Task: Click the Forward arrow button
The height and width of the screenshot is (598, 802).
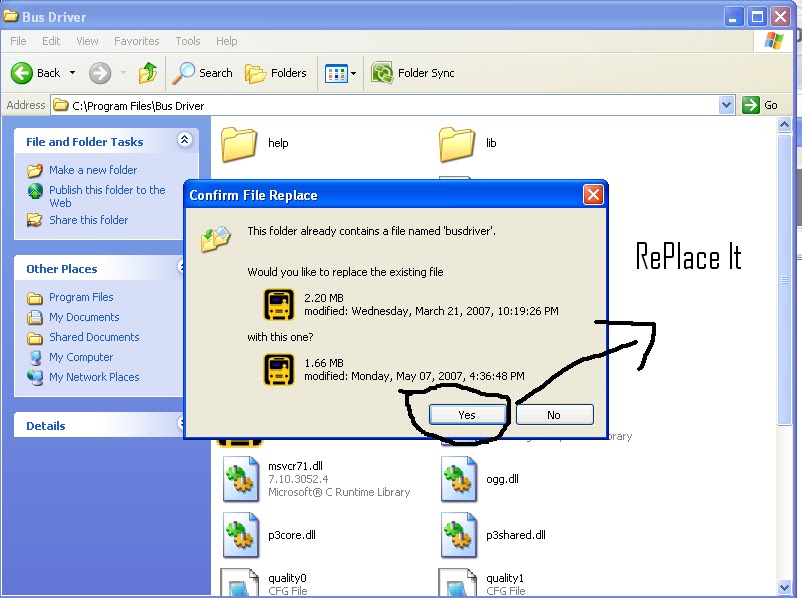Action: [x=100, y=73]
